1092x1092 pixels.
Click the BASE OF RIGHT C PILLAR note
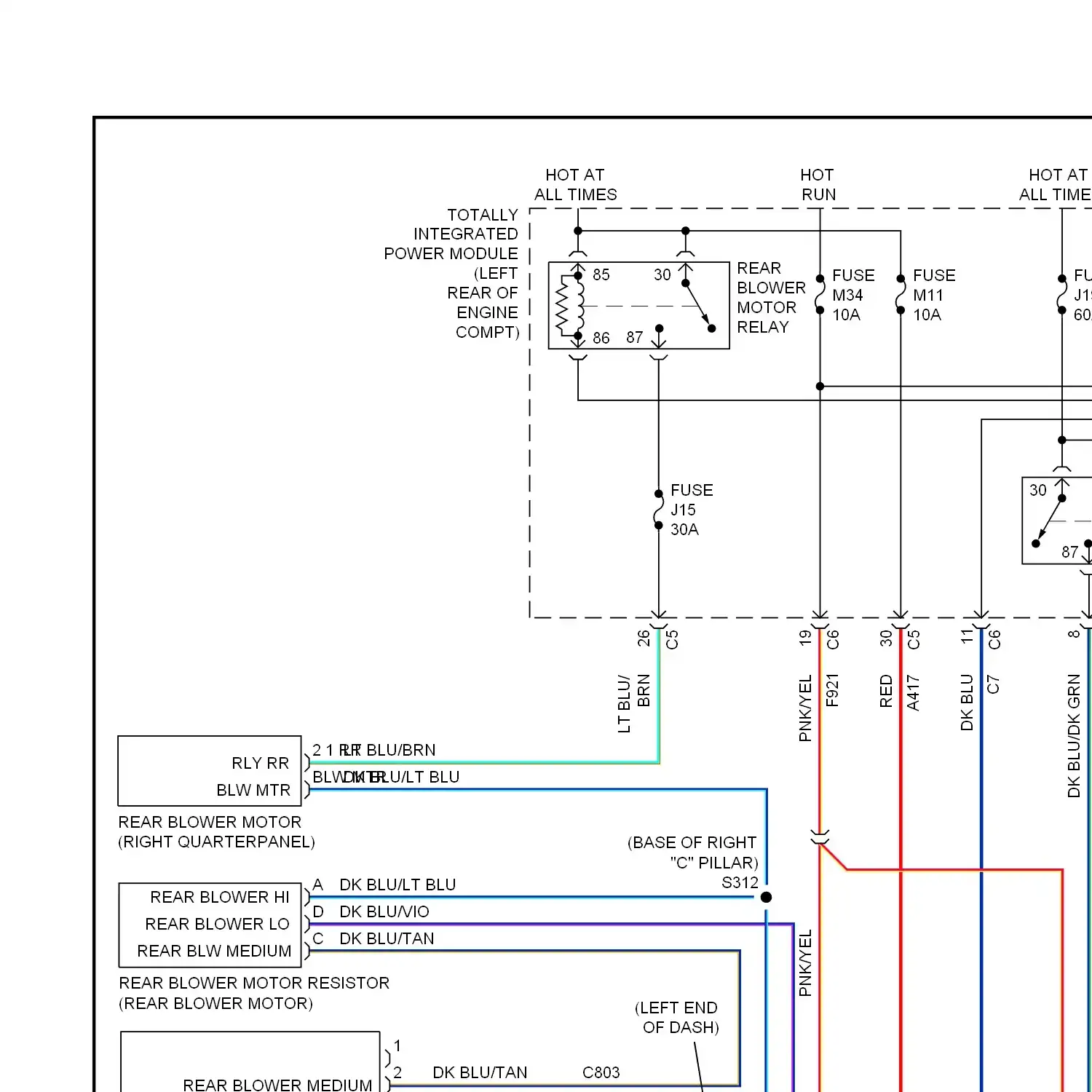(x=692, y=852)
